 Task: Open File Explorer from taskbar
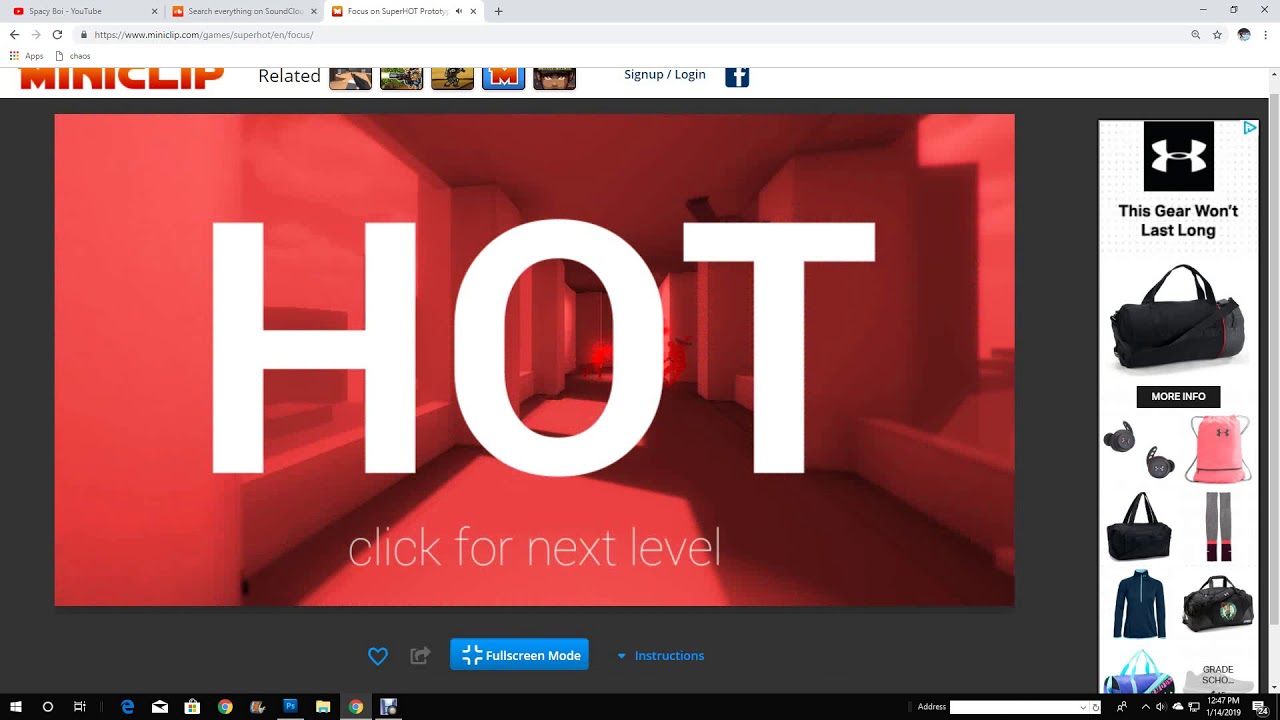click(x=323, y=707)
